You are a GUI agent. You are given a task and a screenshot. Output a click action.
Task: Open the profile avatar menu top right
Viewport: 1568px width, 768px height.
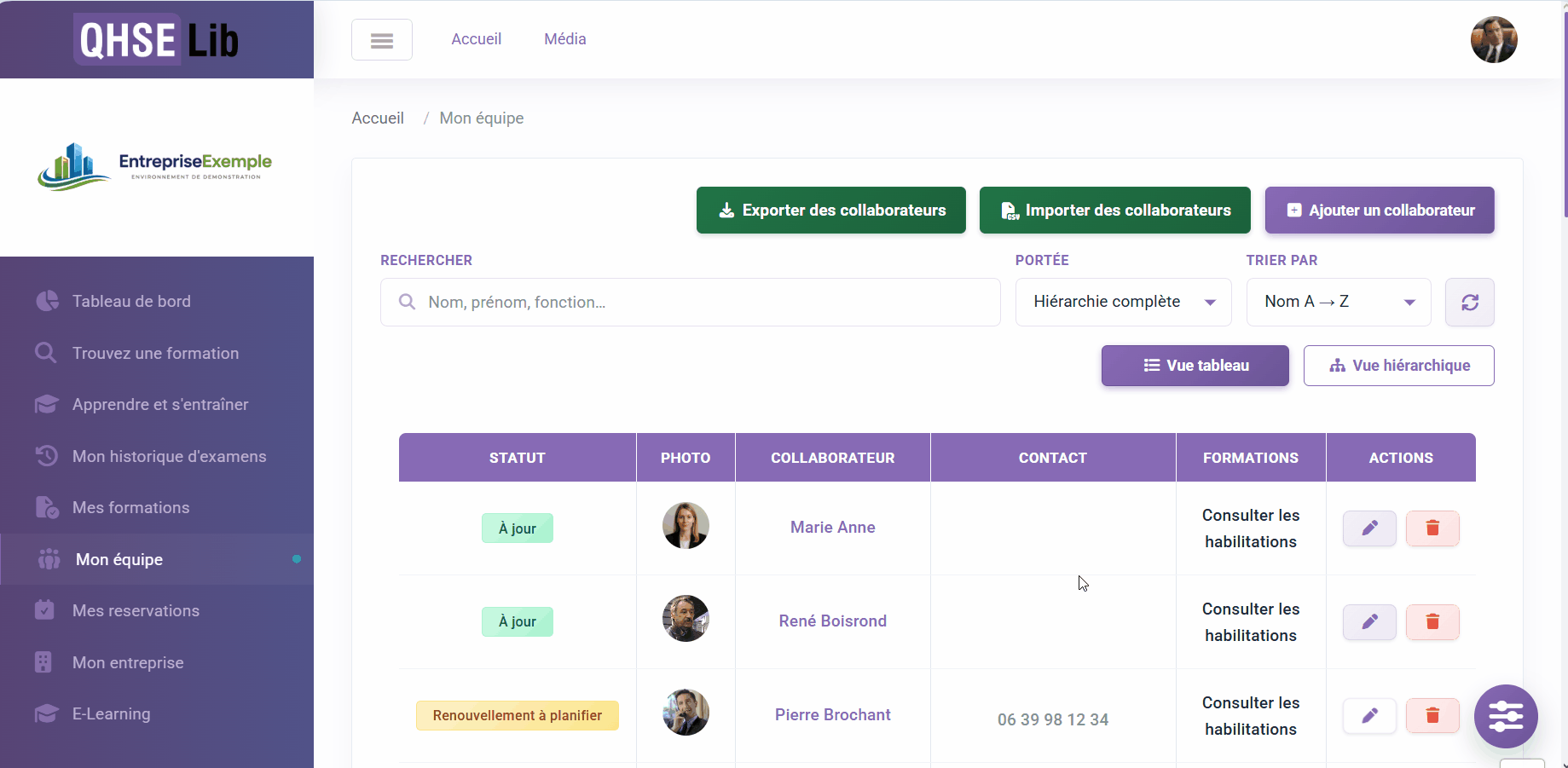1493,39
